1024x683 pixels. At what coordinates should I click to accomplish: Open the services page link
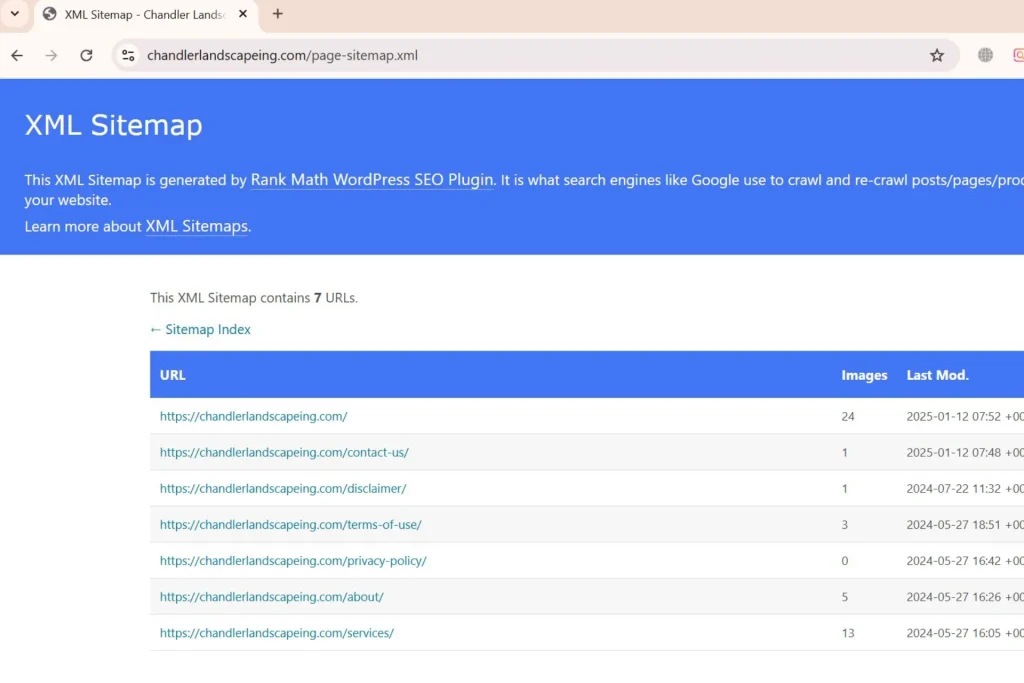pyautogui.click(x=276, y=633)
